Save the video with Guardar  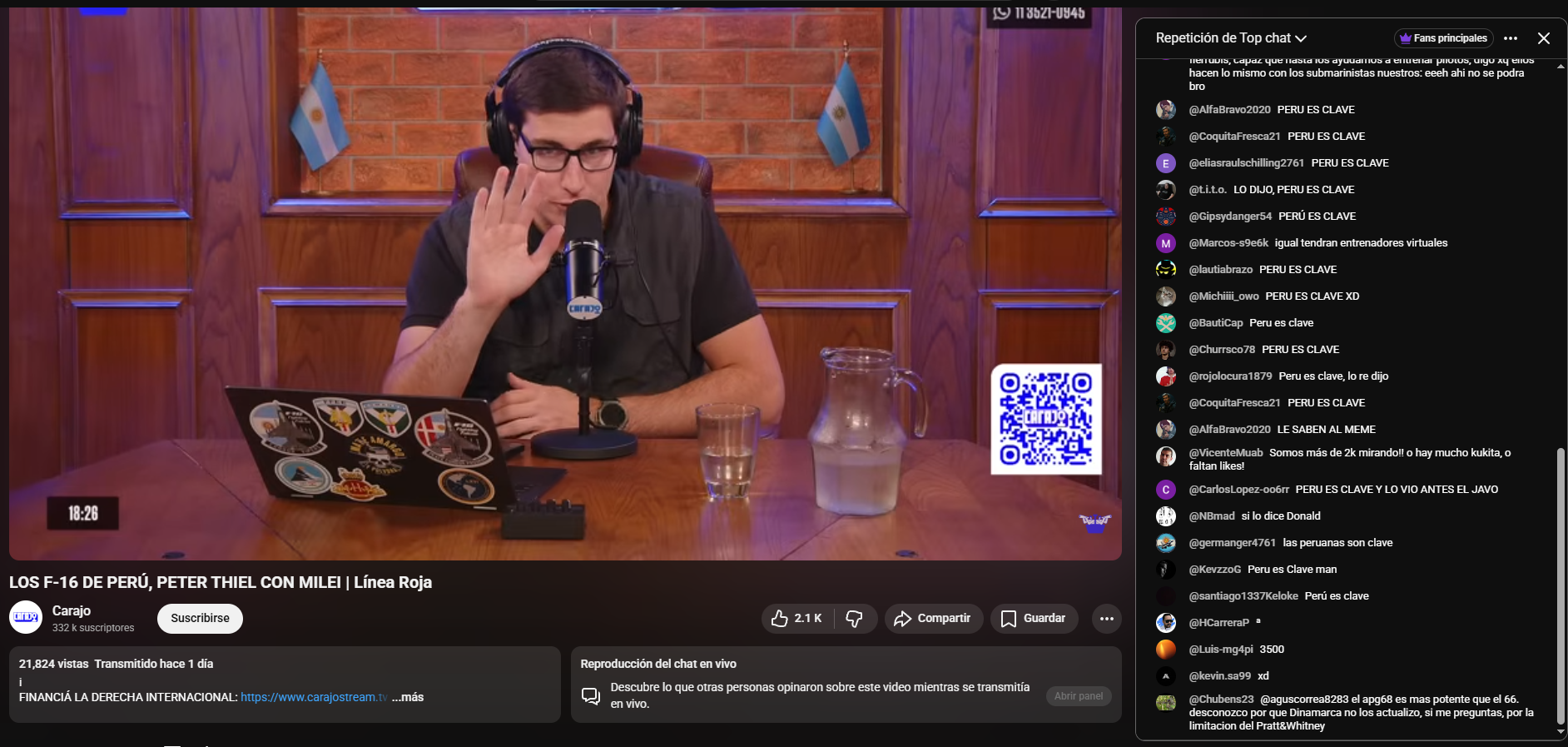click(1034, 619)
